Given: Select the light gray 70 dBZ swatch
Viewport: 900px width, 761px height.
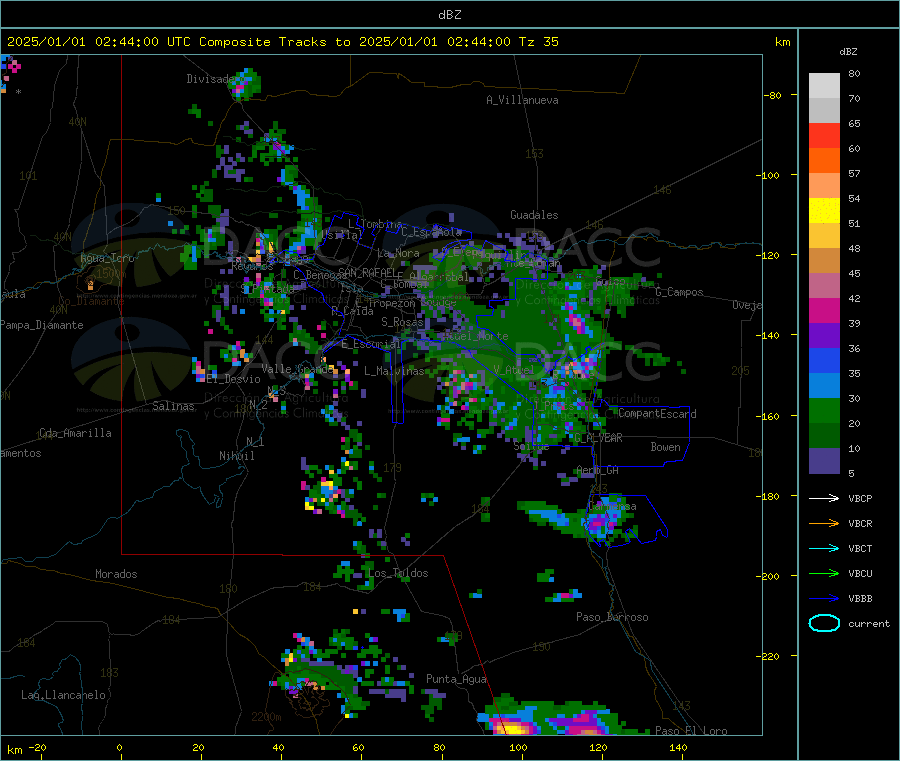Looking at the screenshot, I should tap(824, 86).
